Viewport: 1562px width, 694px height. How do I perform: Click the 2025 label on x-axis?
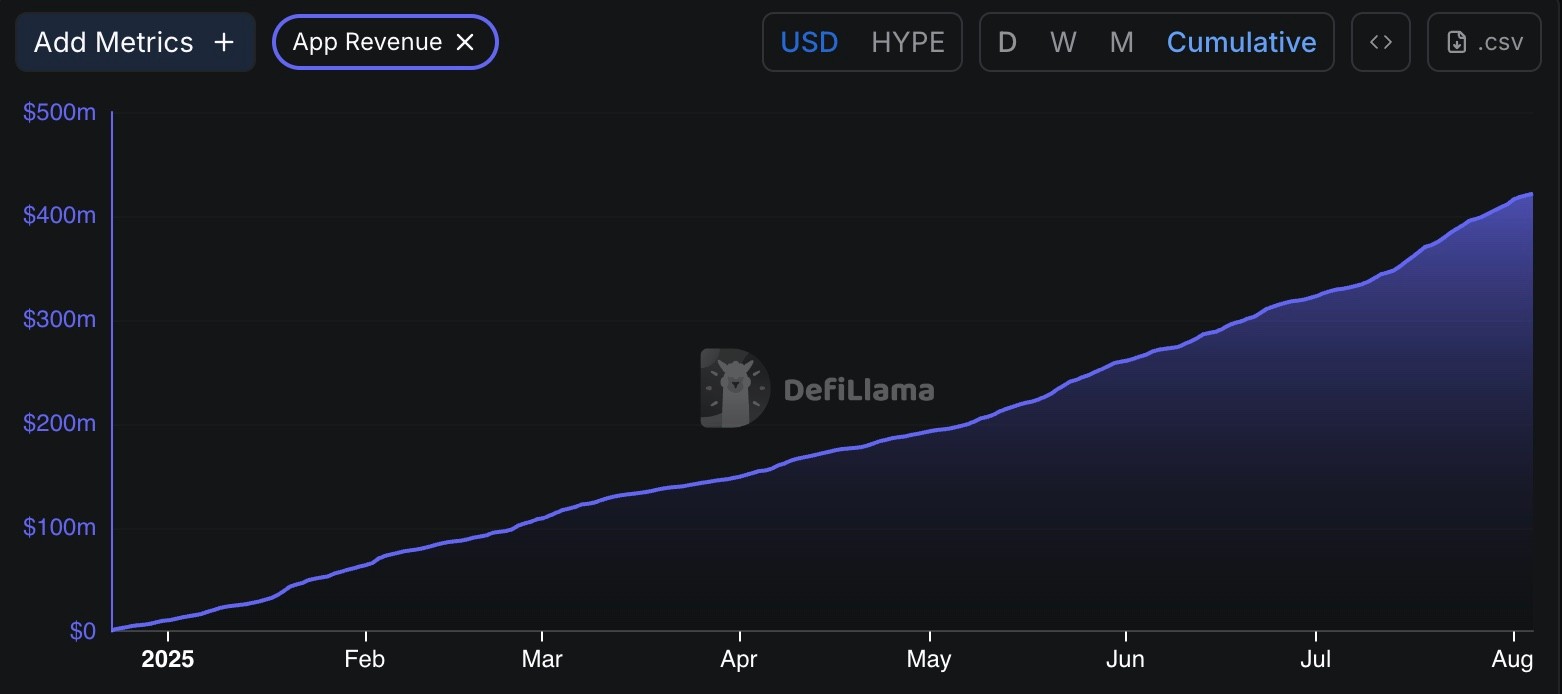coord(168,660)
